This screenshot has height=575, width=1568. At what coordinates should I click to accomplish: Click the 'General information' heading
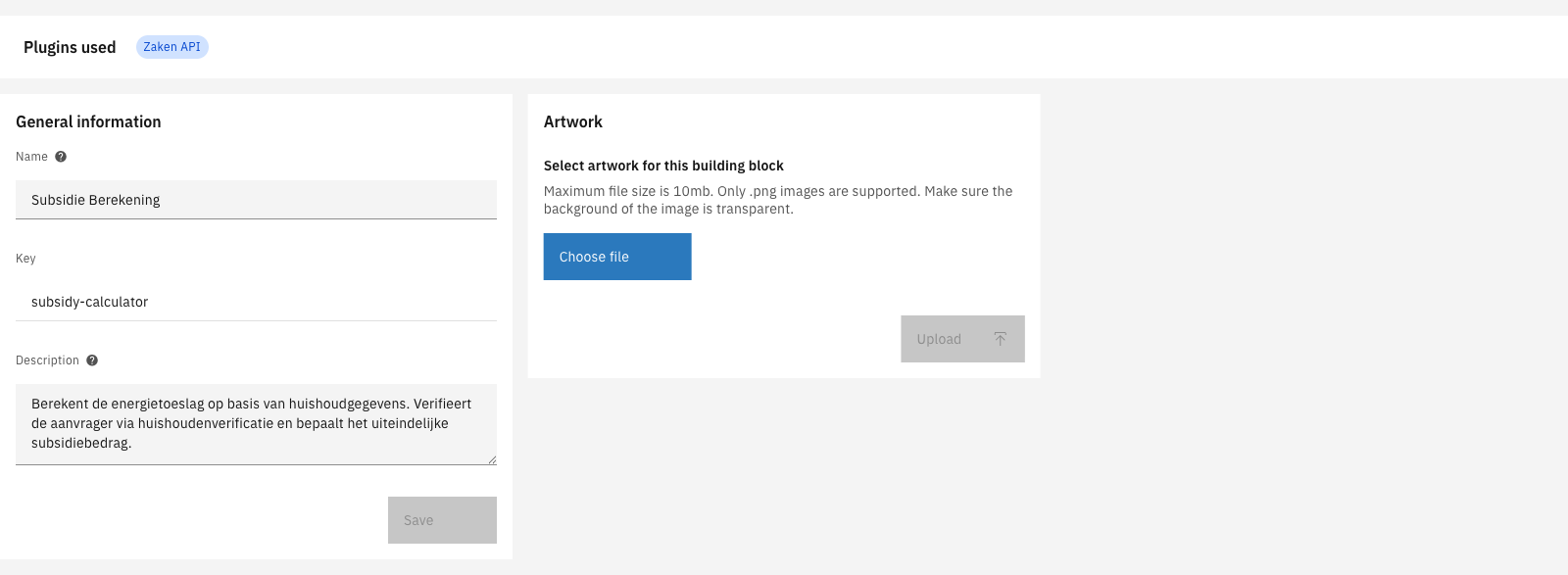pos(88,121)
